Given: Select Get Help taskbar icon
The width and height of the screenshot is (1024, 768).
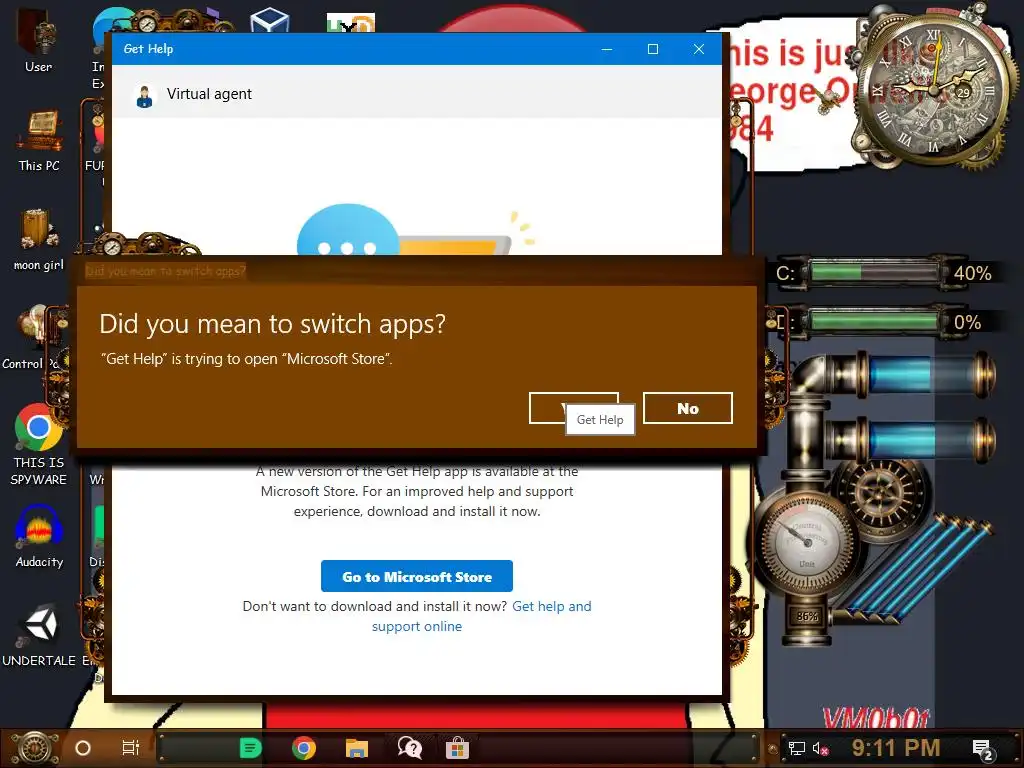Looking at the screenshot, I should [x=410, y=748].
